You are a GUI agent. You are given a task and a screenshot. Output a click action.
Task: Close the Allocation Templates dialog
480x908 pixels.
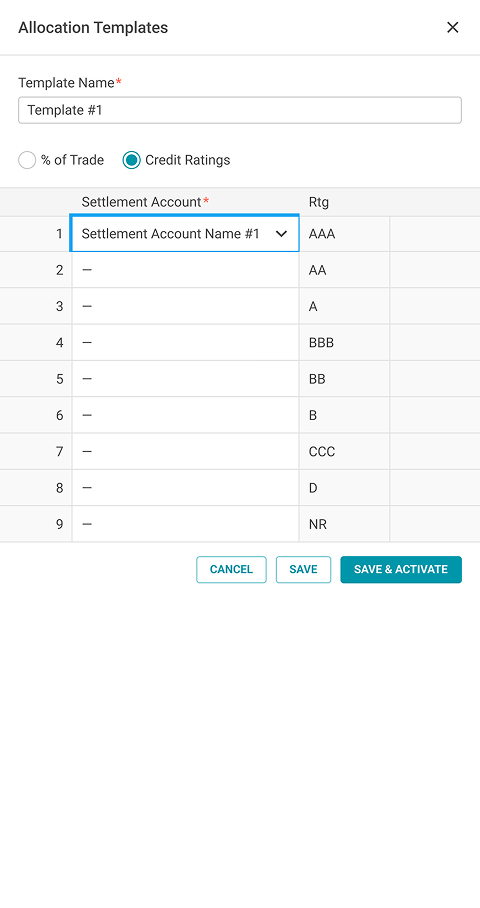coord(452,27)
